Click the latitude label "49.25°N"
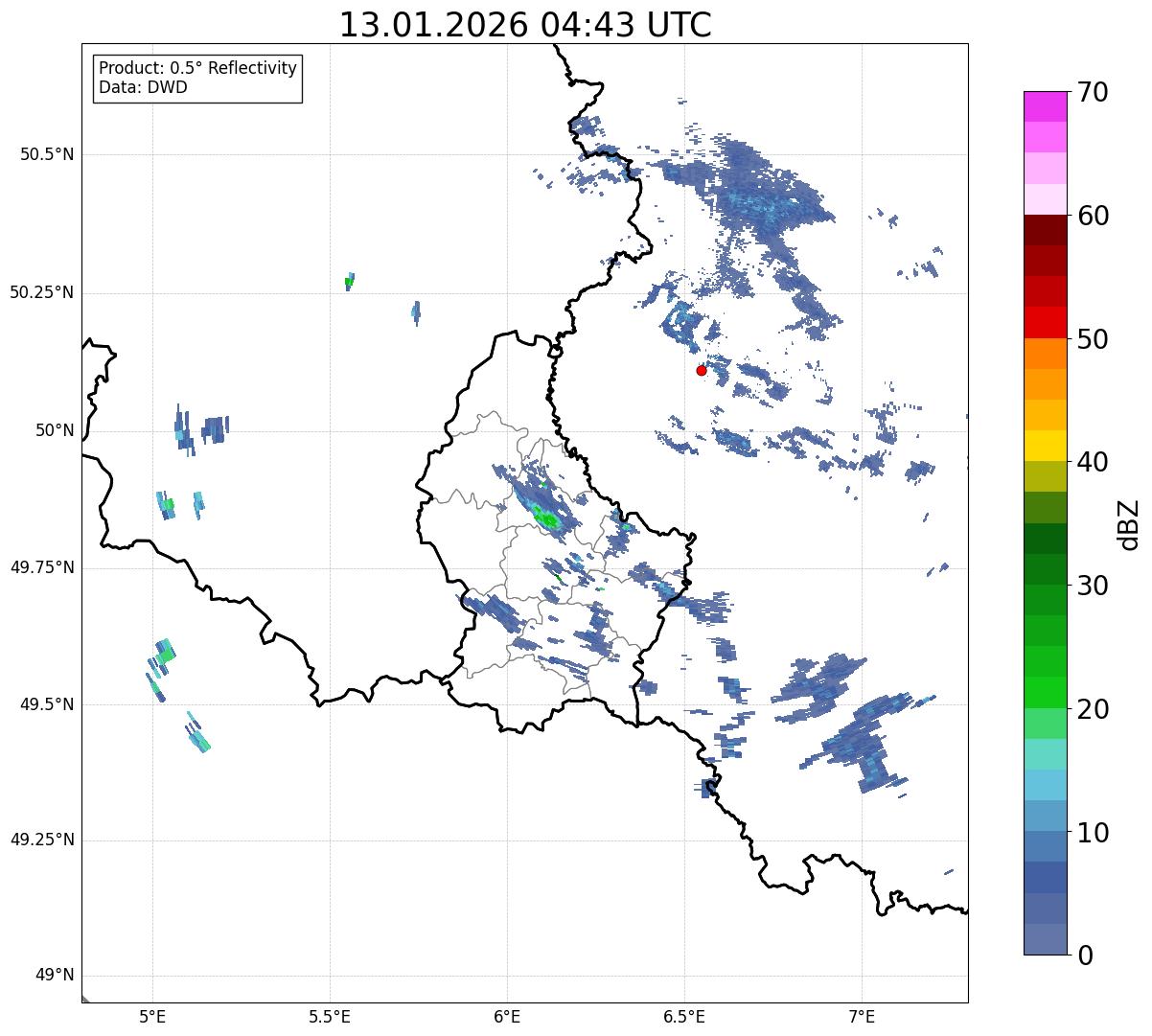Screen dimensions: 1152x1036 point(42,840)
